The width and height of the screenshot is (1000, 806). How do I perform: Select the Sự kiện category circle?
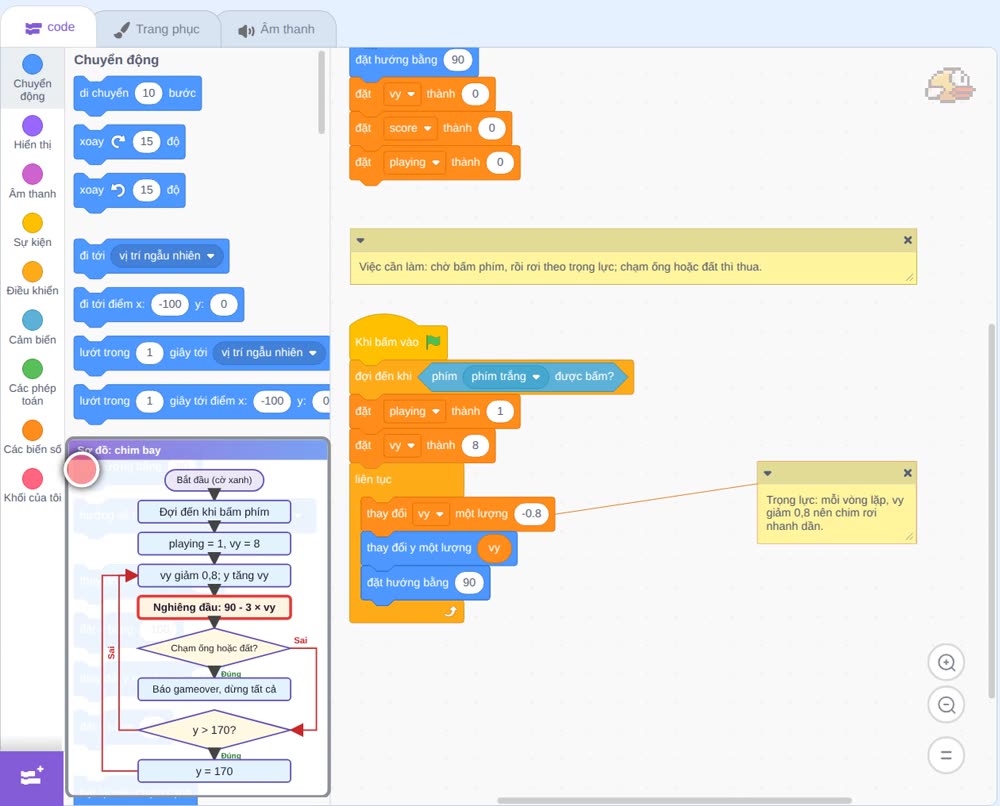(x=33, y=223)
